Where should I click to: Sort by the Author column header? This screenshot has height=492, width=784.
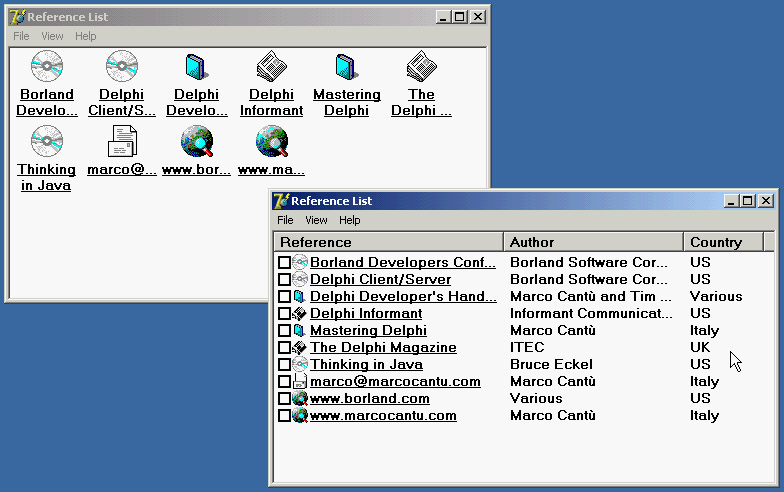[593, 242]
